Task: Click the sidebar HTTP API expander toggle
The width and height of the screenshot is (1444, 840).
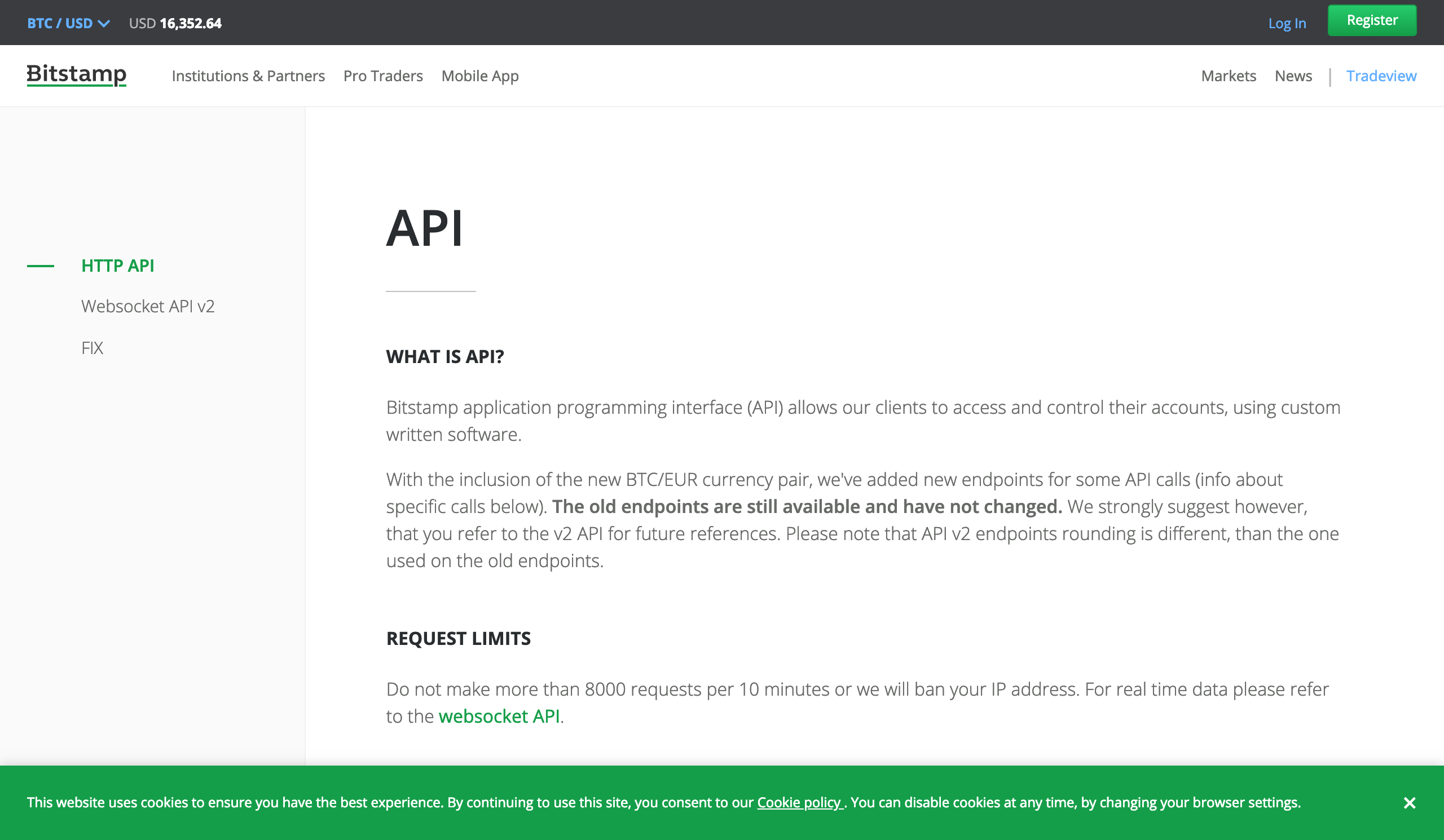Action: tap(40, 265)
